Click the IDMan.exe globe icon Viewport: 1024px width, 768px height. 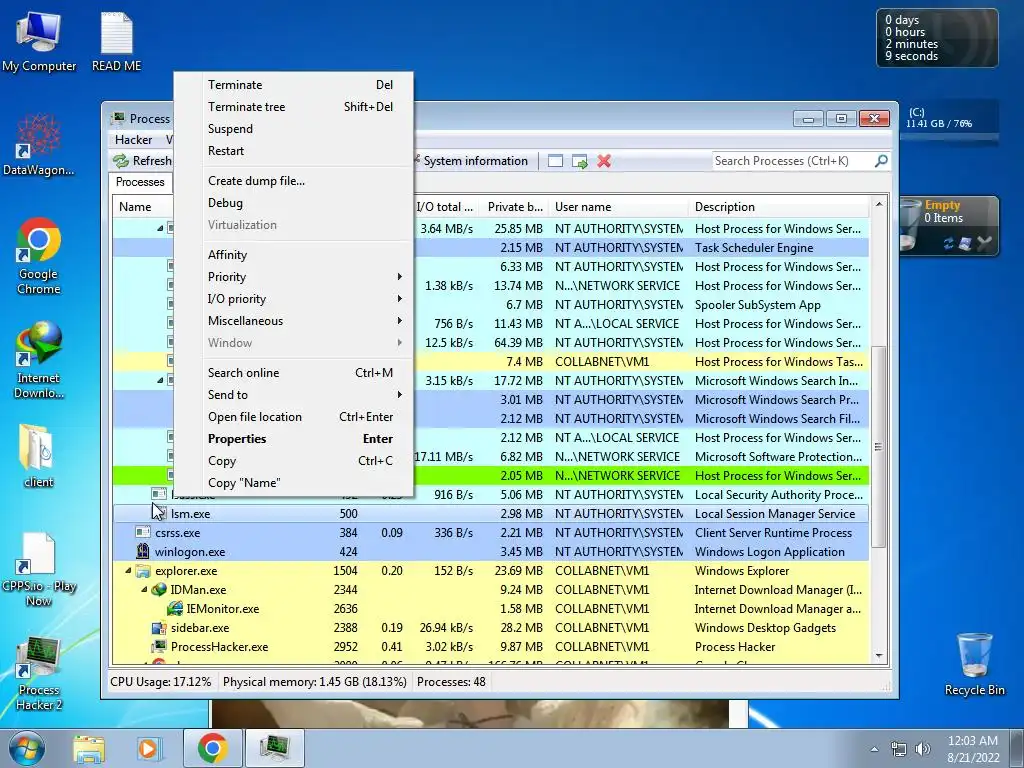click(x=159, y=590)
